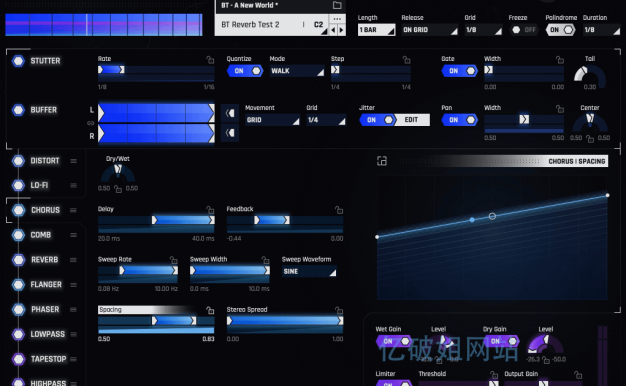Click the BT - A New World bank title
The height and width of the screenshot is (386, 626).
coord(250,5)
